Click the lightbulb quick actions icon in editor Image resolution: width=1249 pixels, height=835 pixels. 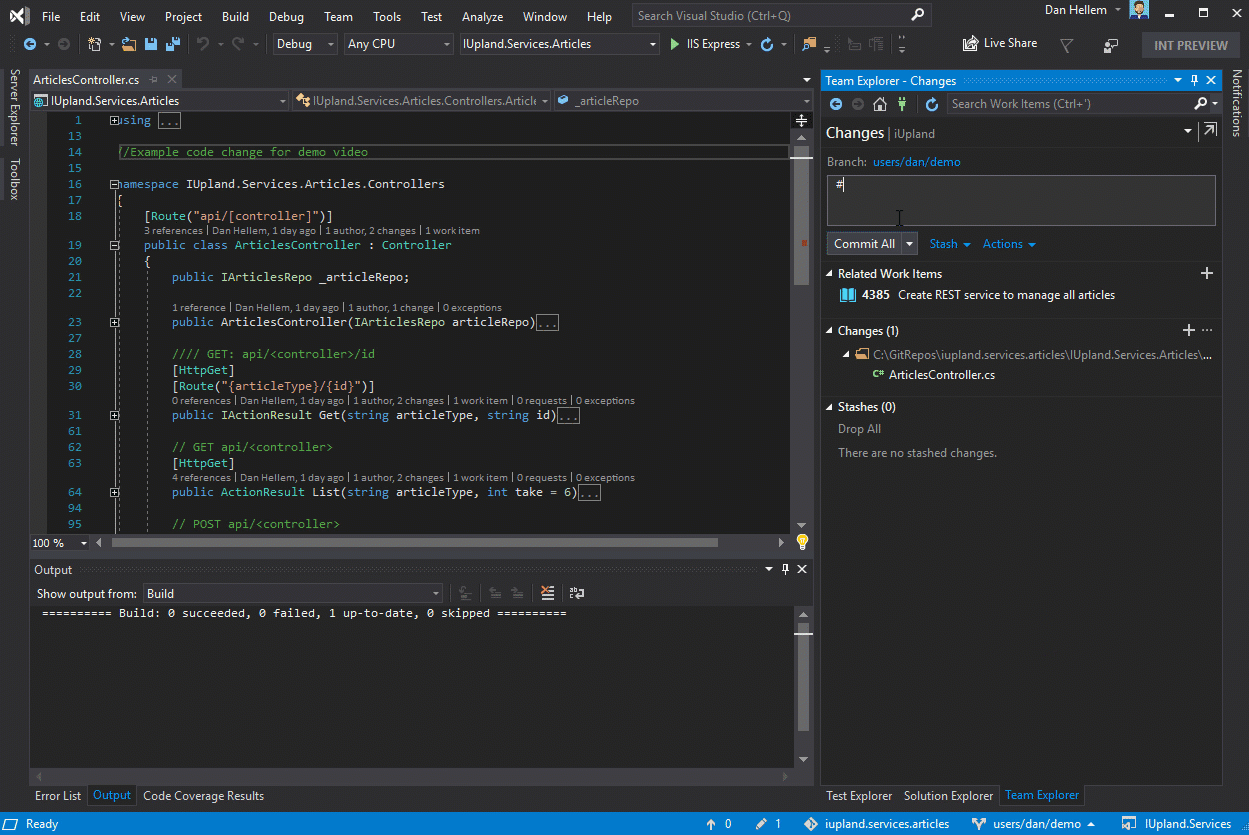click(x=802, y=542)
